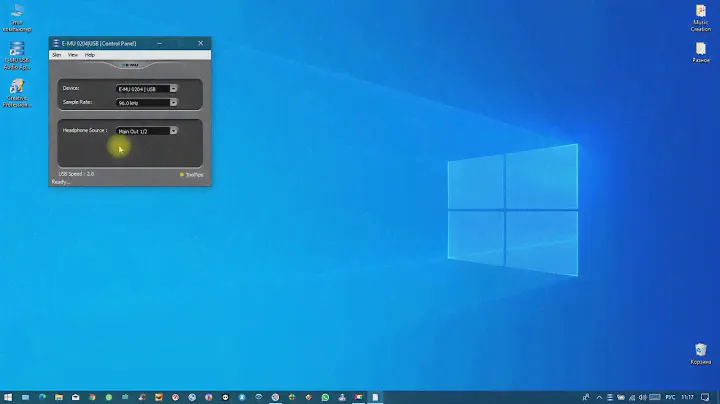720x404 pixels.
Task: Open the Recycle Bin desktop icon
Action: tap(701, 351)
